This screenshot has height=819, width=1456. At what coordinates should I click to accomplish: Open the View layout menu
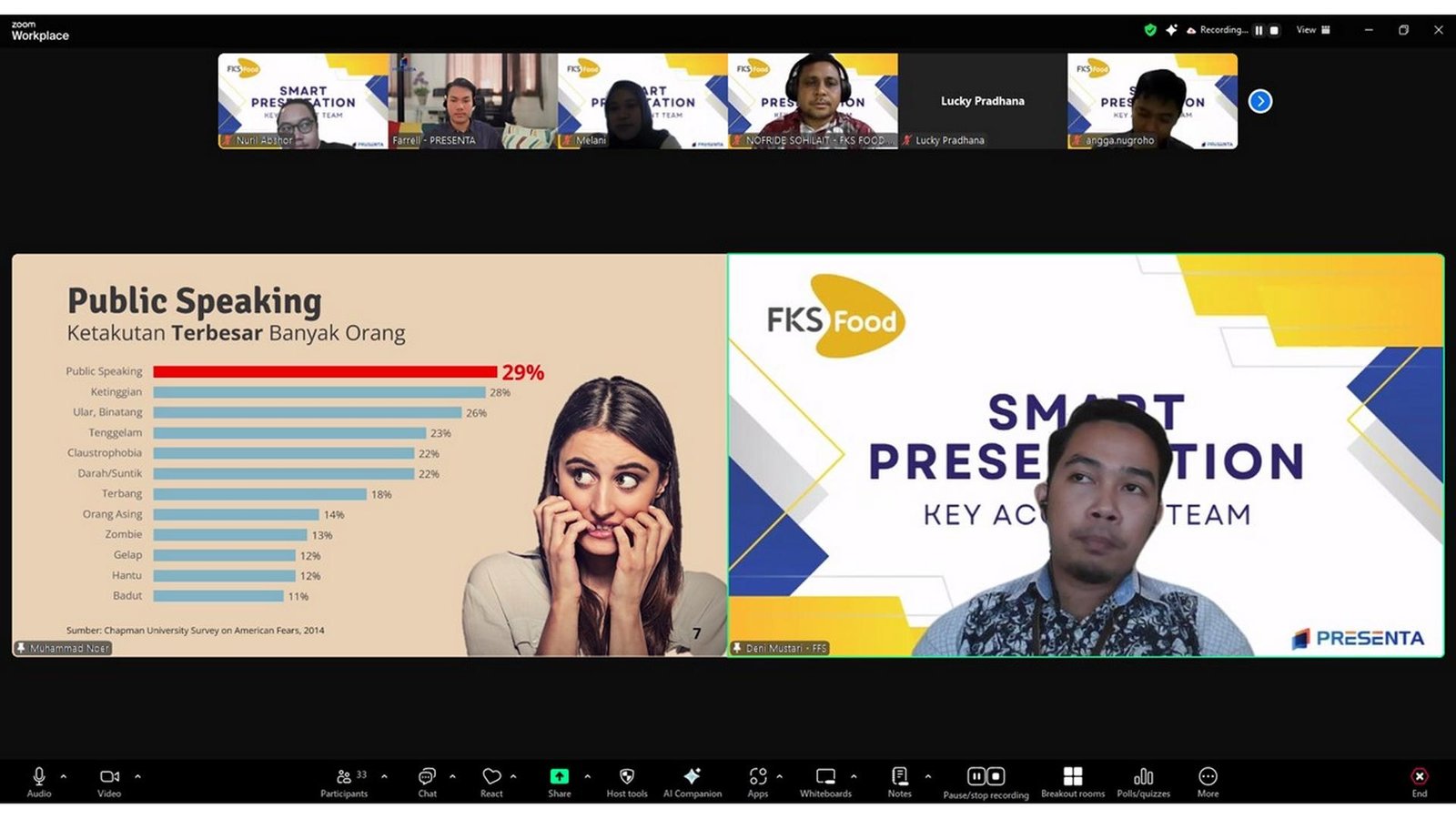(x=1313, y=30)
